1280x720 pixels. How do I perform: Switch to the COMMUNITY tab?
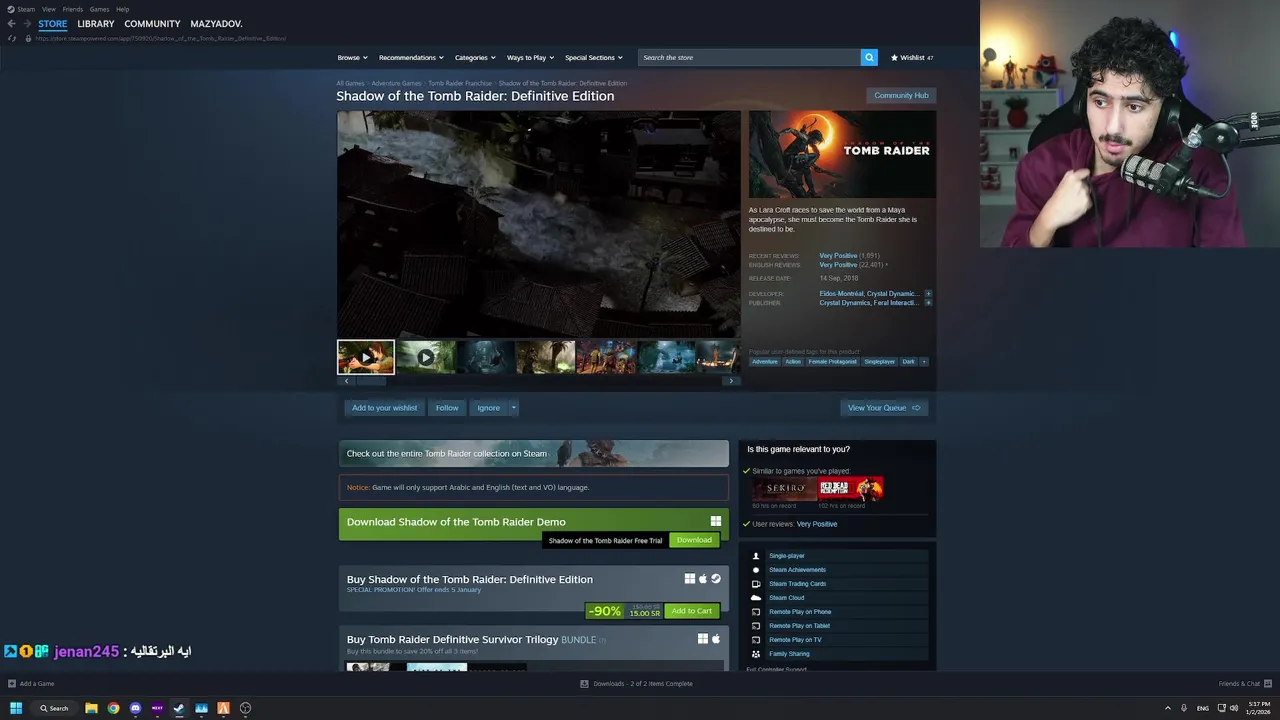coord(152,23)
